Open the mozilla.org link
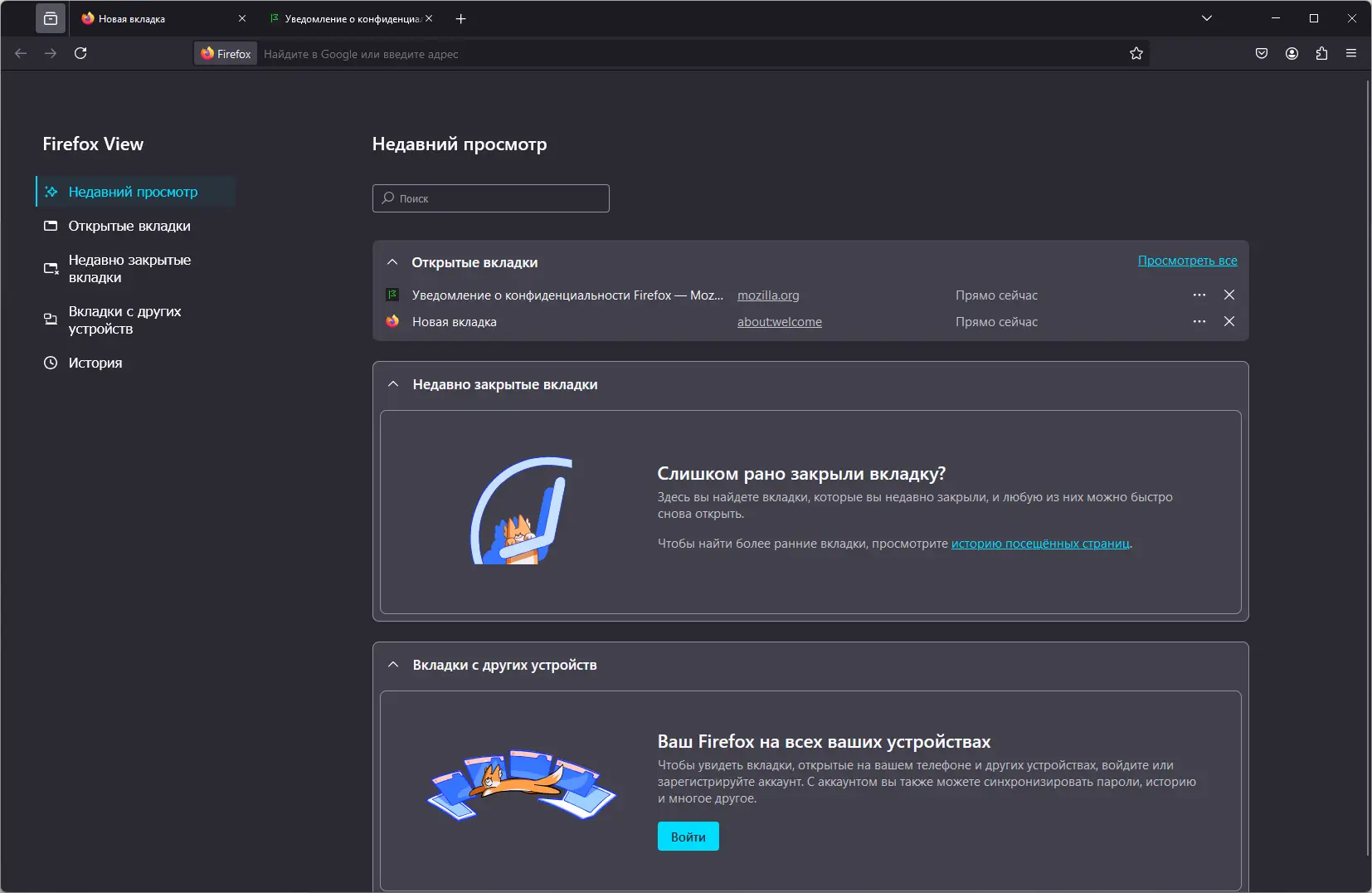1372x893 pixels. [x=768, y=295]
